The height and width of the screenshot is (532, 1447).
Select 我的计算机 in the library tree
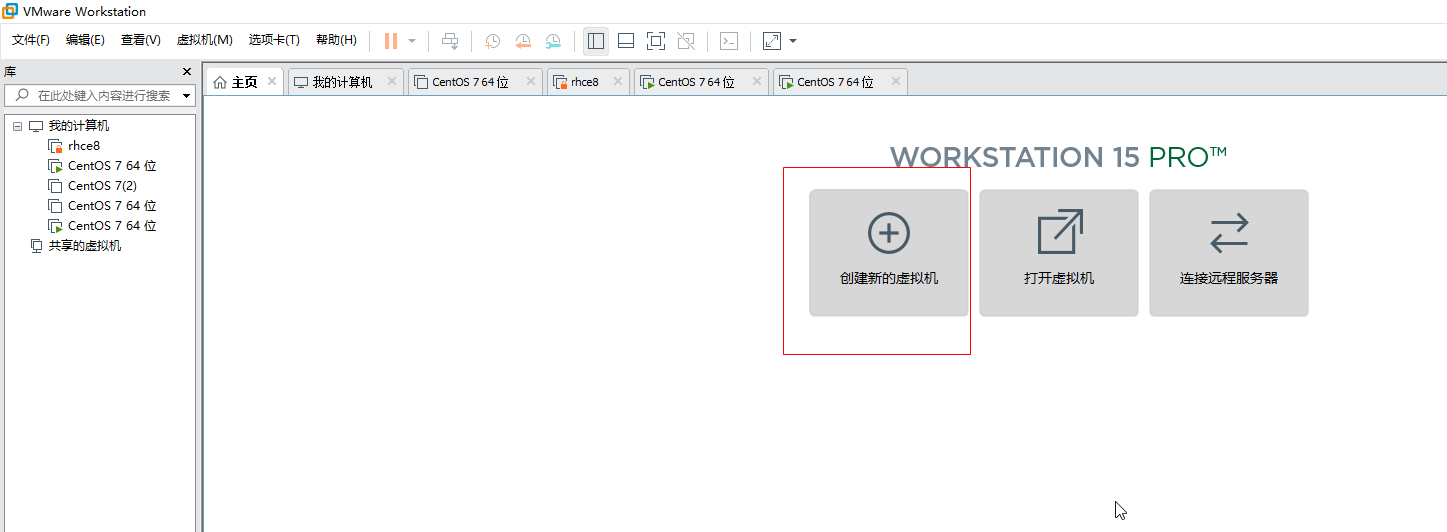tap(79, 126)
